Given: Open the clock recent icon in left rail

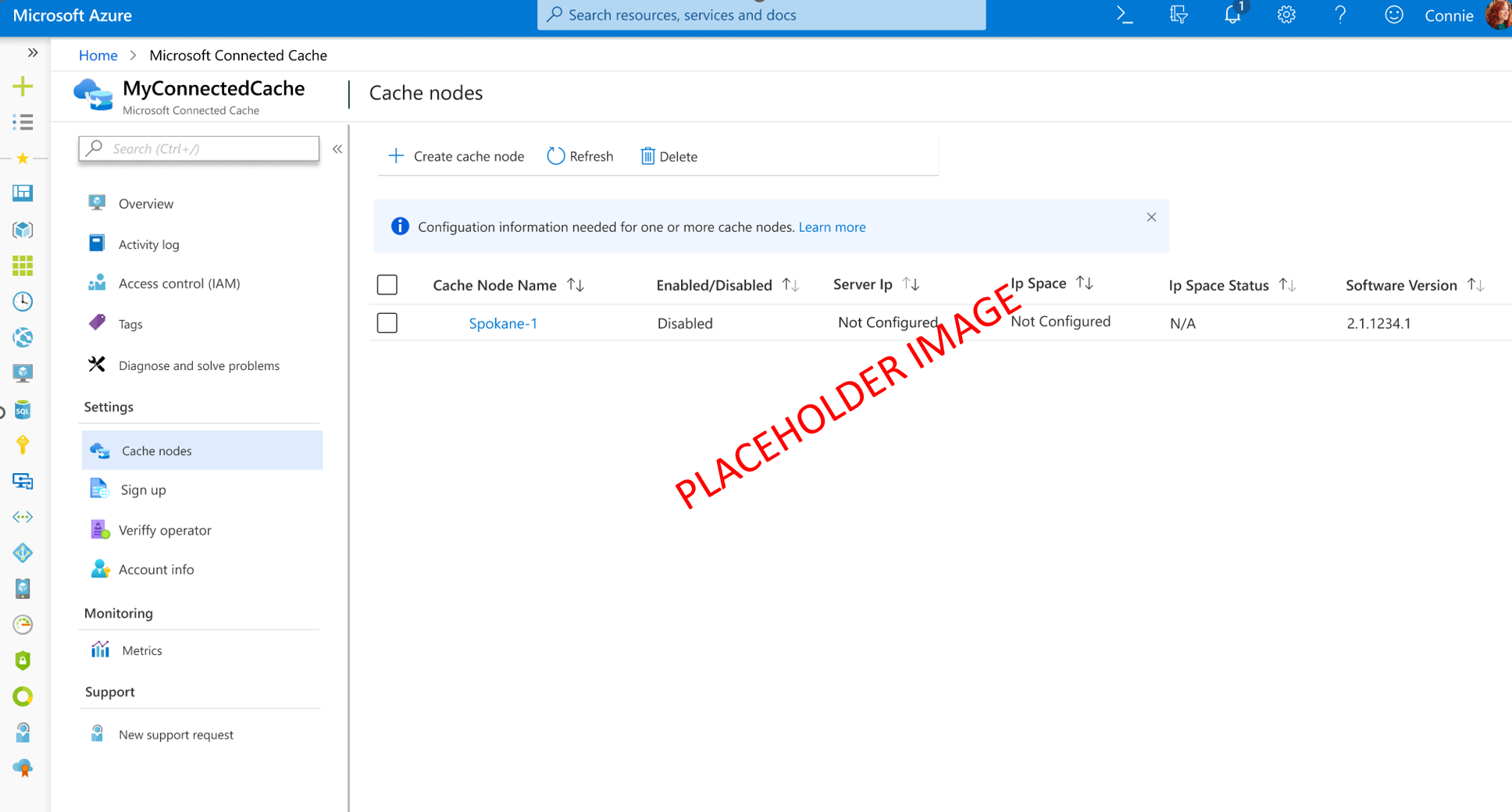Looking at the screenshot, I should tap(23, 301).
